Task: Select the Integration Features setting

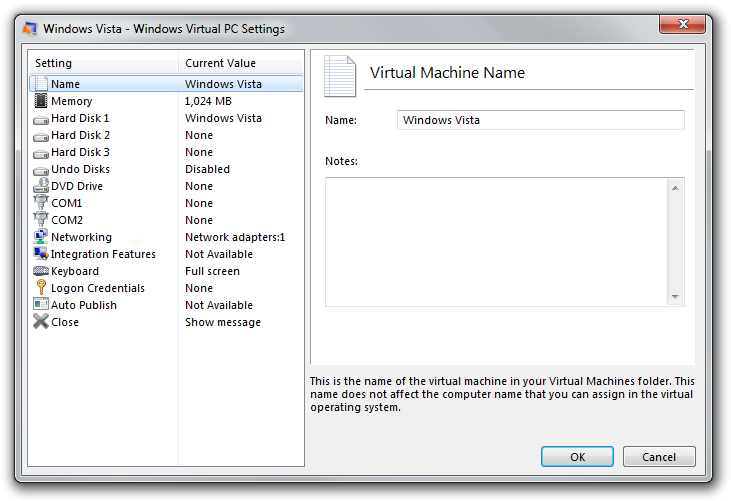Action: pos(103,254)
